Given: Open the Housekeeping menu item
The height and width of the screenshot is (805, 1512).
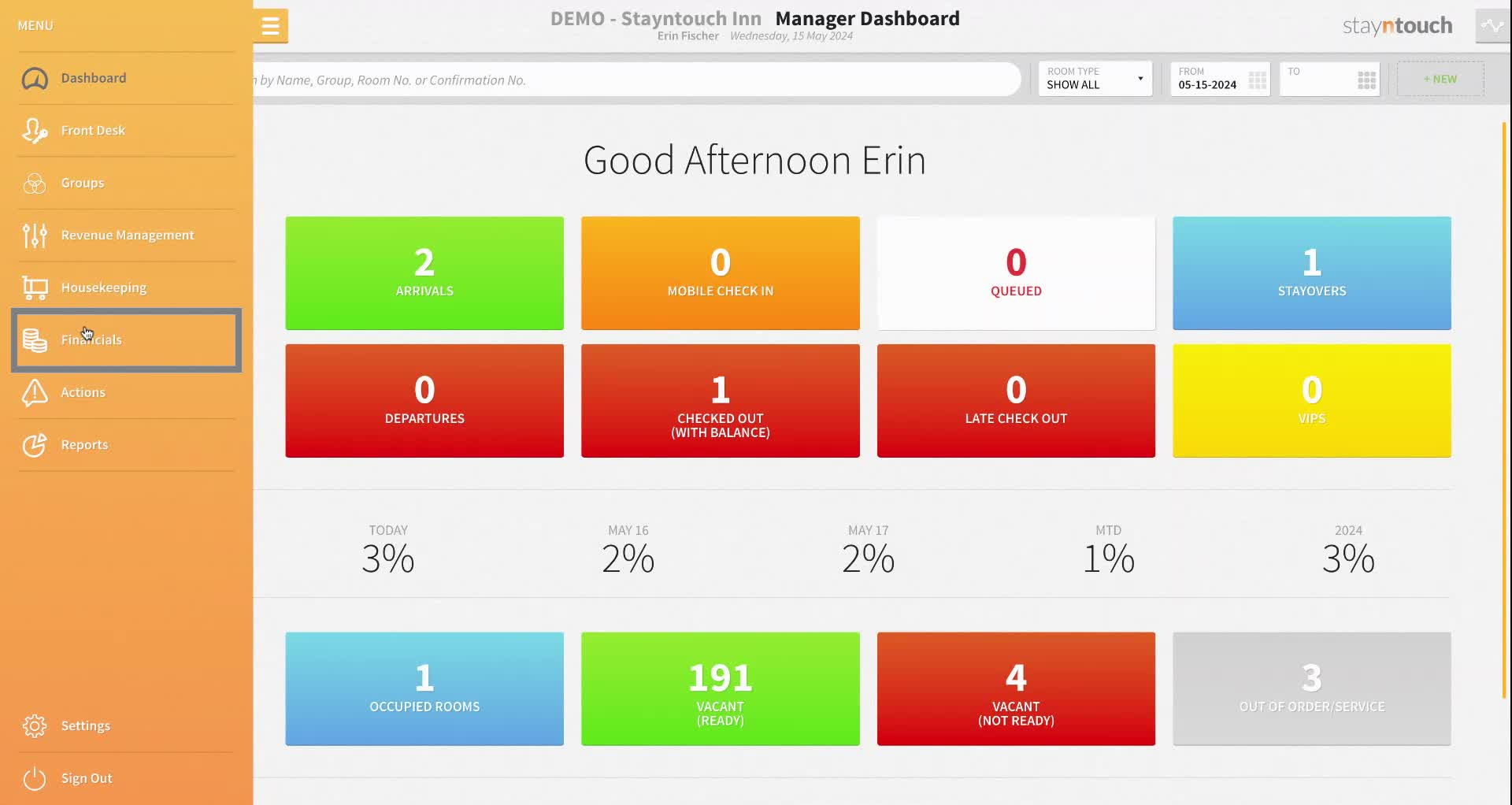Looking at the screenshot, I should click(127, 287).
